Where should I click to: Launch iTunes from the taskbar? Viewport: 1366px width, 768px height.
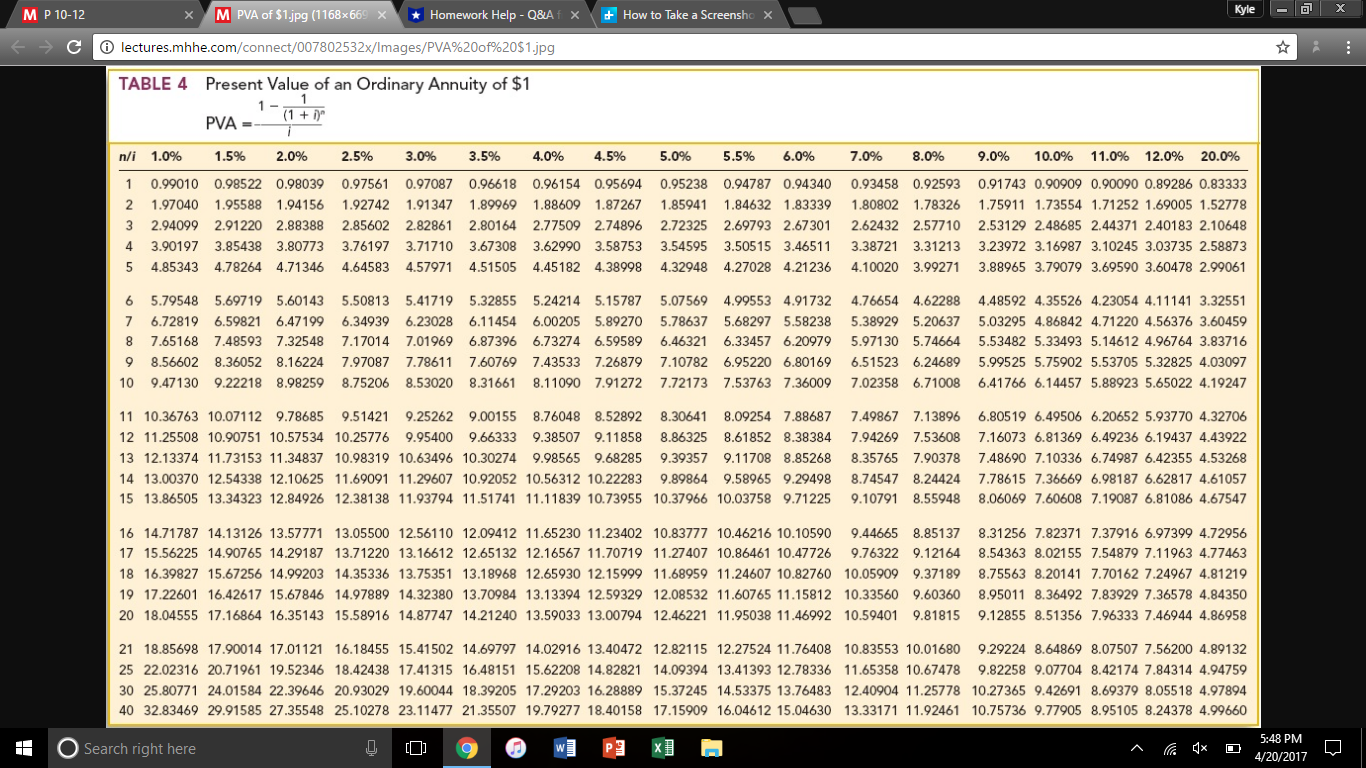pos(516,748)
